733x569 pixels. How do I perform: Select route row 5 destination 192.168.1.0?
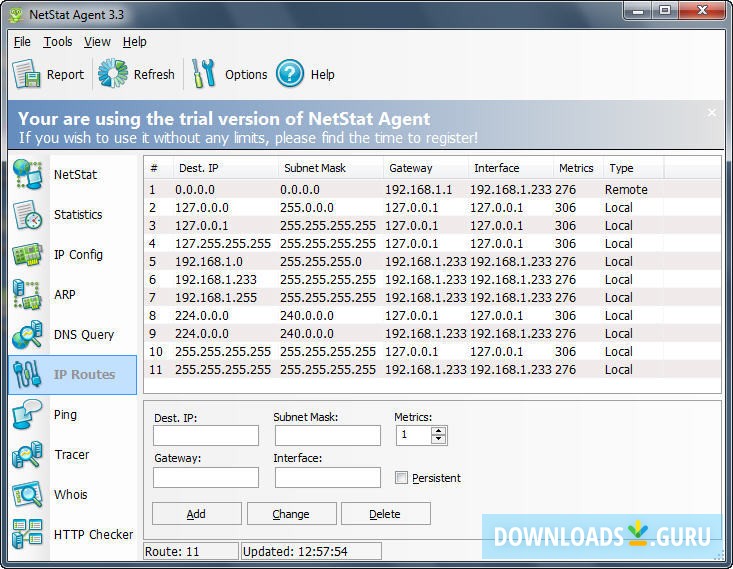point(432,261)
